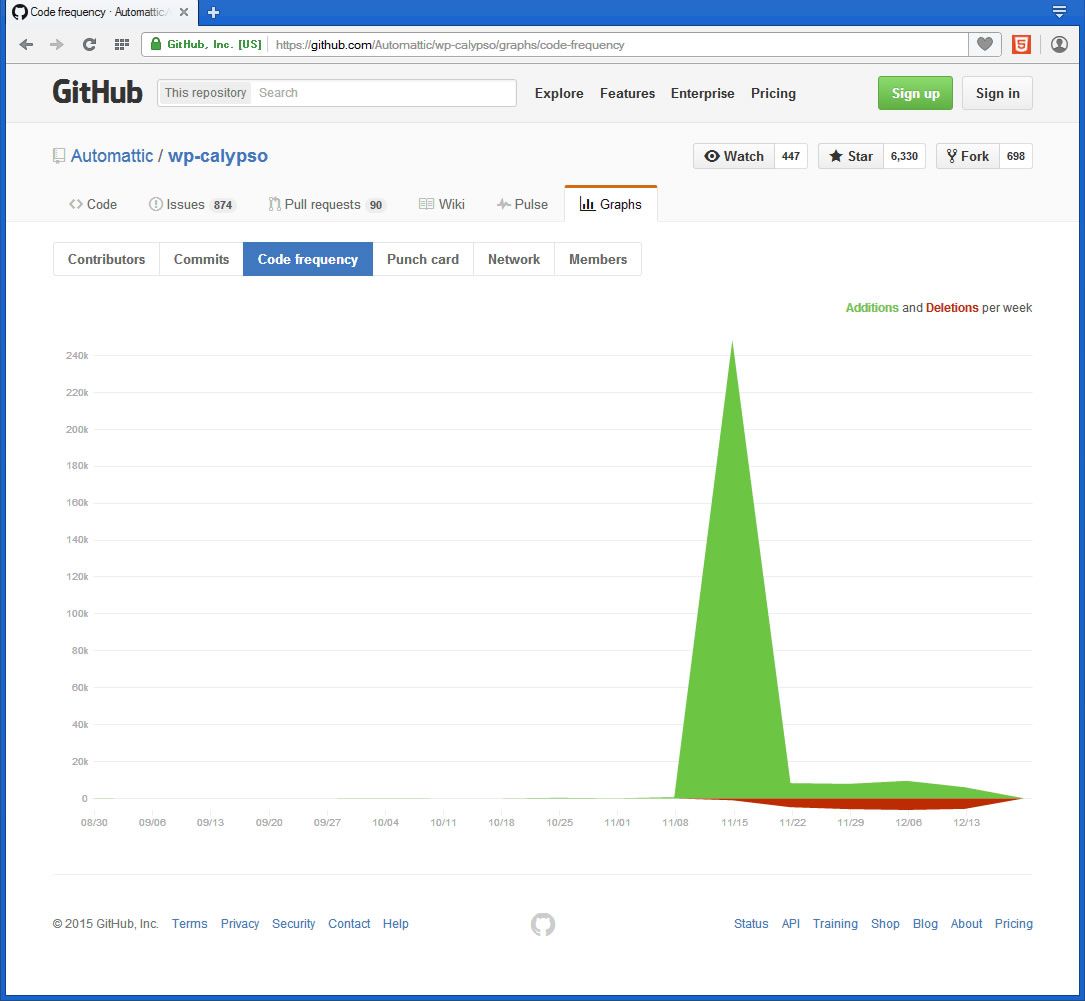Open the Training footer link
1085x1001 pixels.
(x=835, y=924)
